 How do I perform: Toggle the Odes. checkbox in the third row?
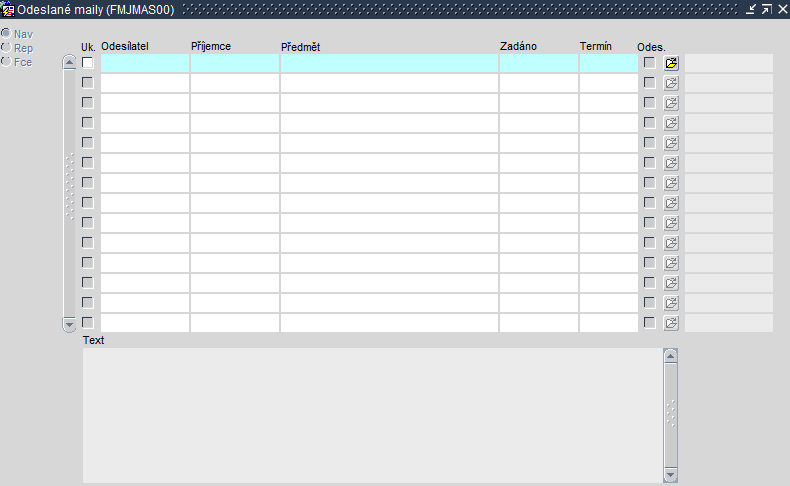[x=649, y=103]
